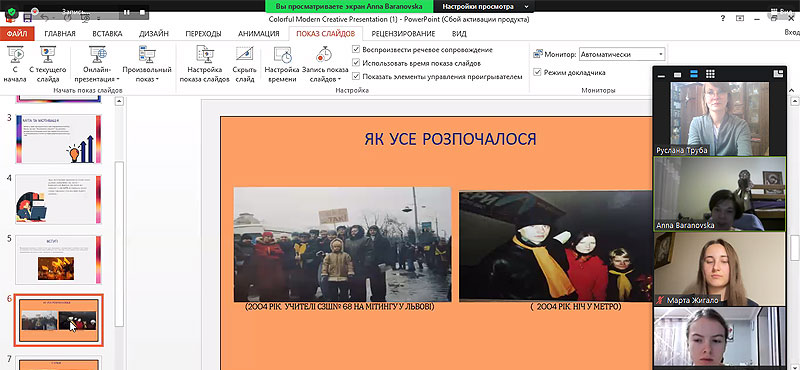Toggle Воспроизвести речевое сопровождение checkbox
The height and width of the screenshot is (370, 800).
356,50
